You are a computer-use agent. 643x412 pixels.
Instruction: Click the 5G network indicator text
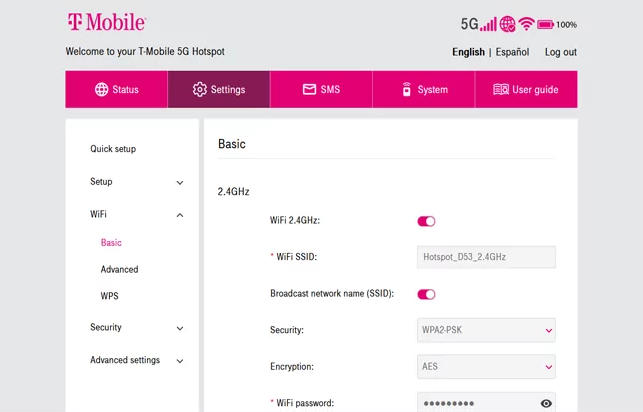click(x=470, y=24)
